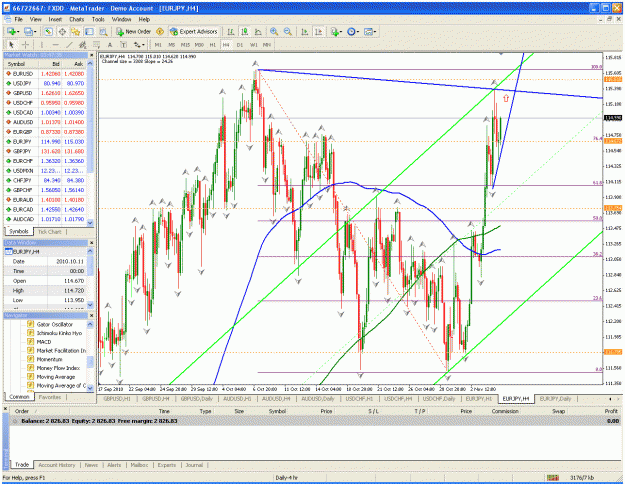Viewport: 625px width, 484px height.
Task: Open the Insert menu
Action: (55, 19)
